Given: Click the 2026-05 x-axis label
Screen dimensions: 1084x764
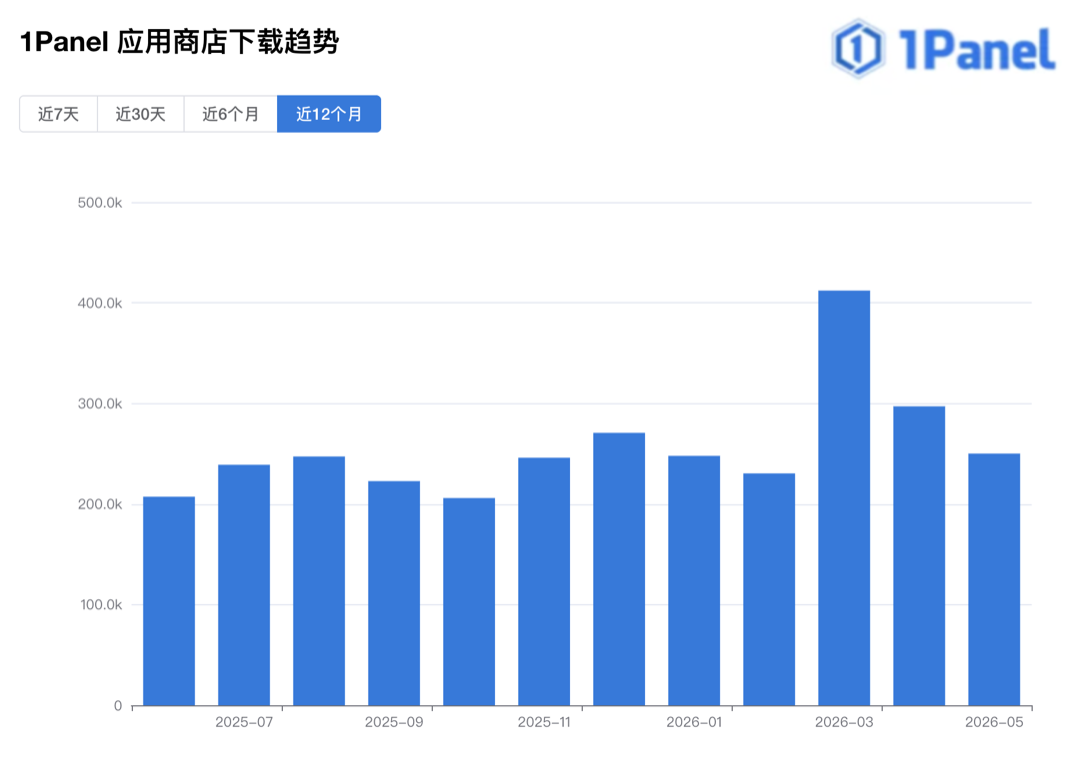Looking at the screenshot, I should click(x=994, y=722).
